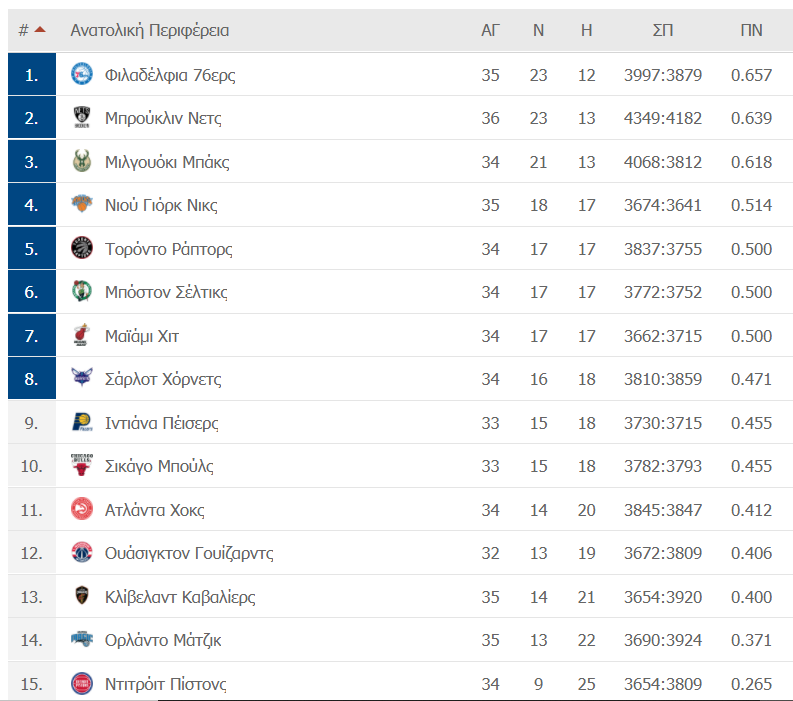Click the Milwaukee Bucks deer logo

click(x=81, y=161)
